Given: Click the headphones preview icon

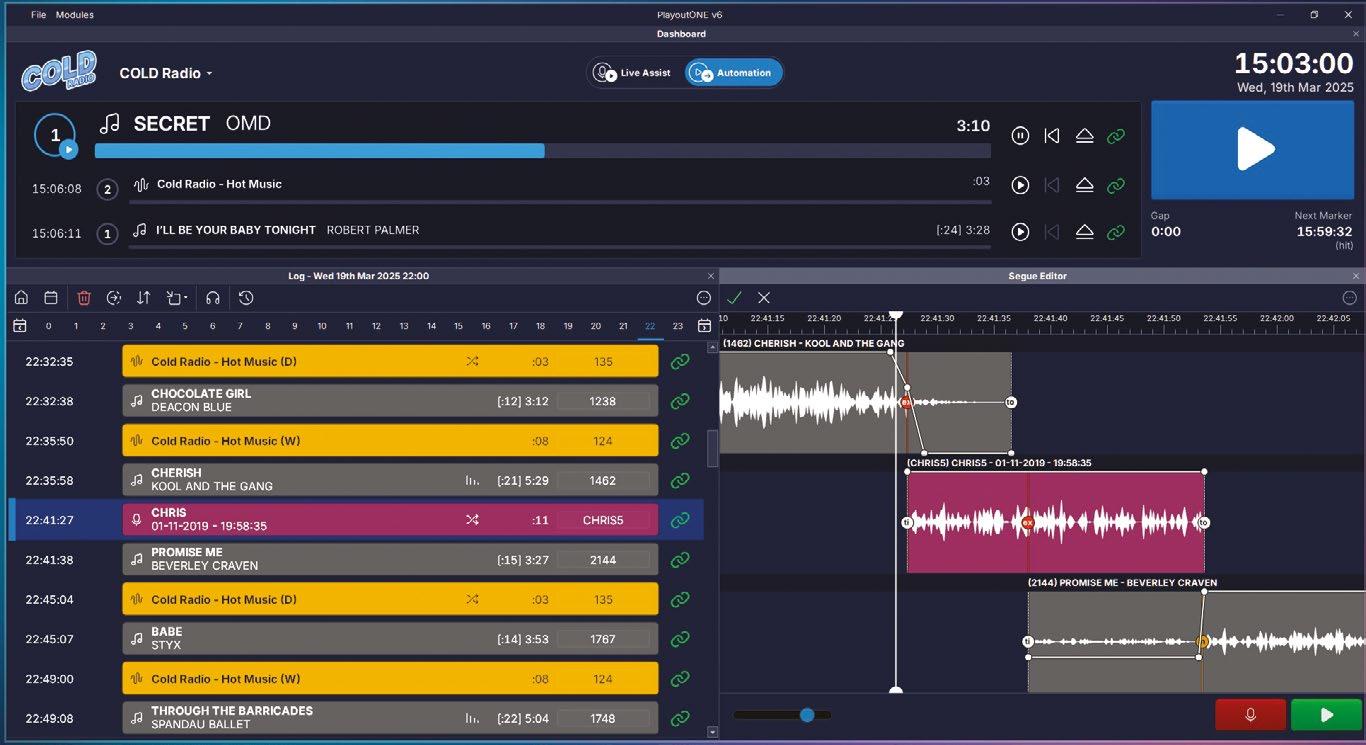Looking at the screenshot, I should coord(213,298).
